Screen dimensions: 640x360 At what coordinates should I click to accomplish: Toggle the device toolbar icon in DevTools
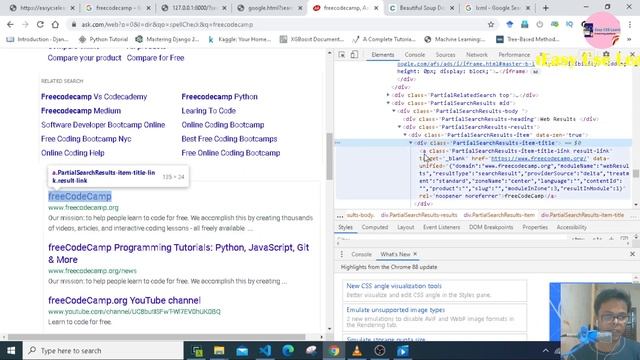[354, 54]
